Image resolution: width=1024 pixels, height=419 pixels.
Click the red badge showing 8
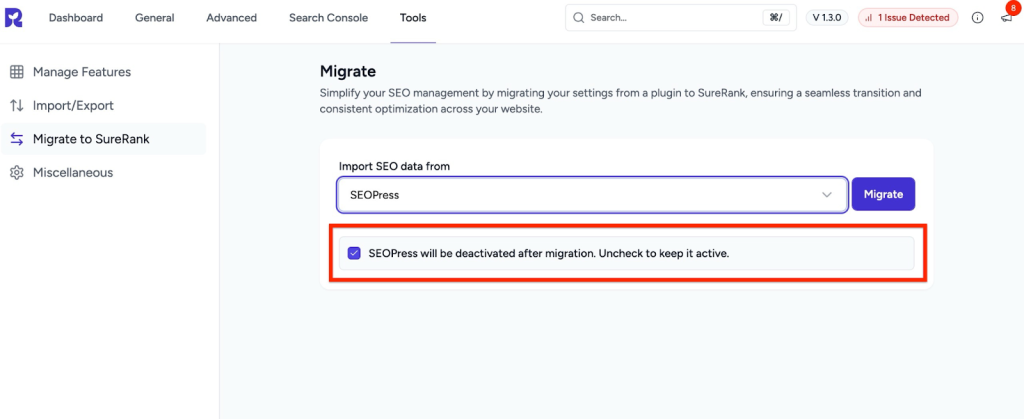[1012, 8]
